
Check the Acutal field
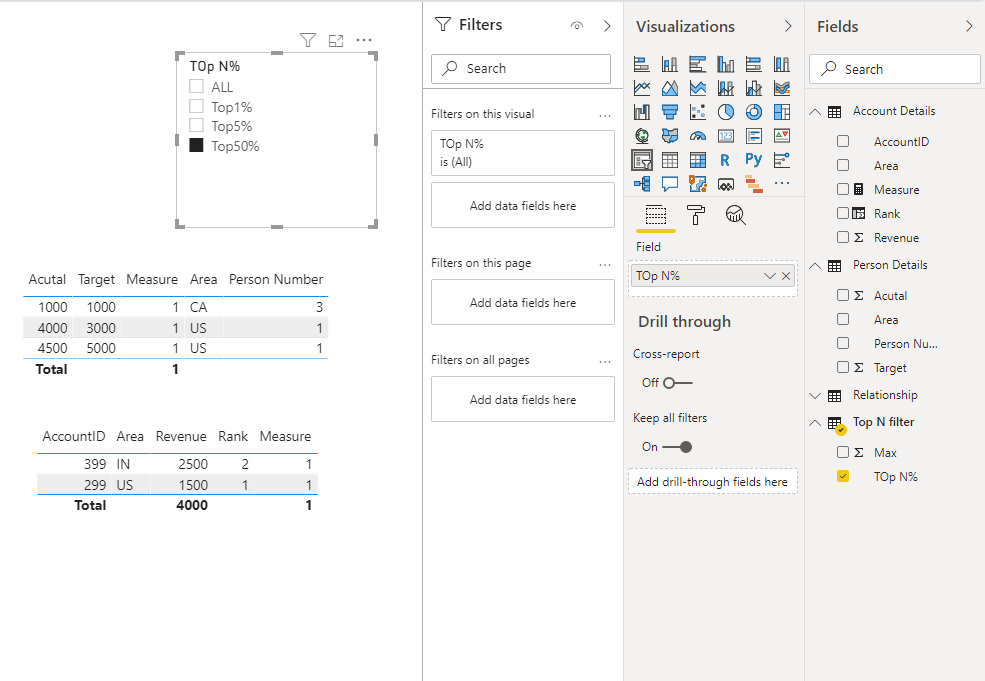pyautogui.click(x=843, y=295)
